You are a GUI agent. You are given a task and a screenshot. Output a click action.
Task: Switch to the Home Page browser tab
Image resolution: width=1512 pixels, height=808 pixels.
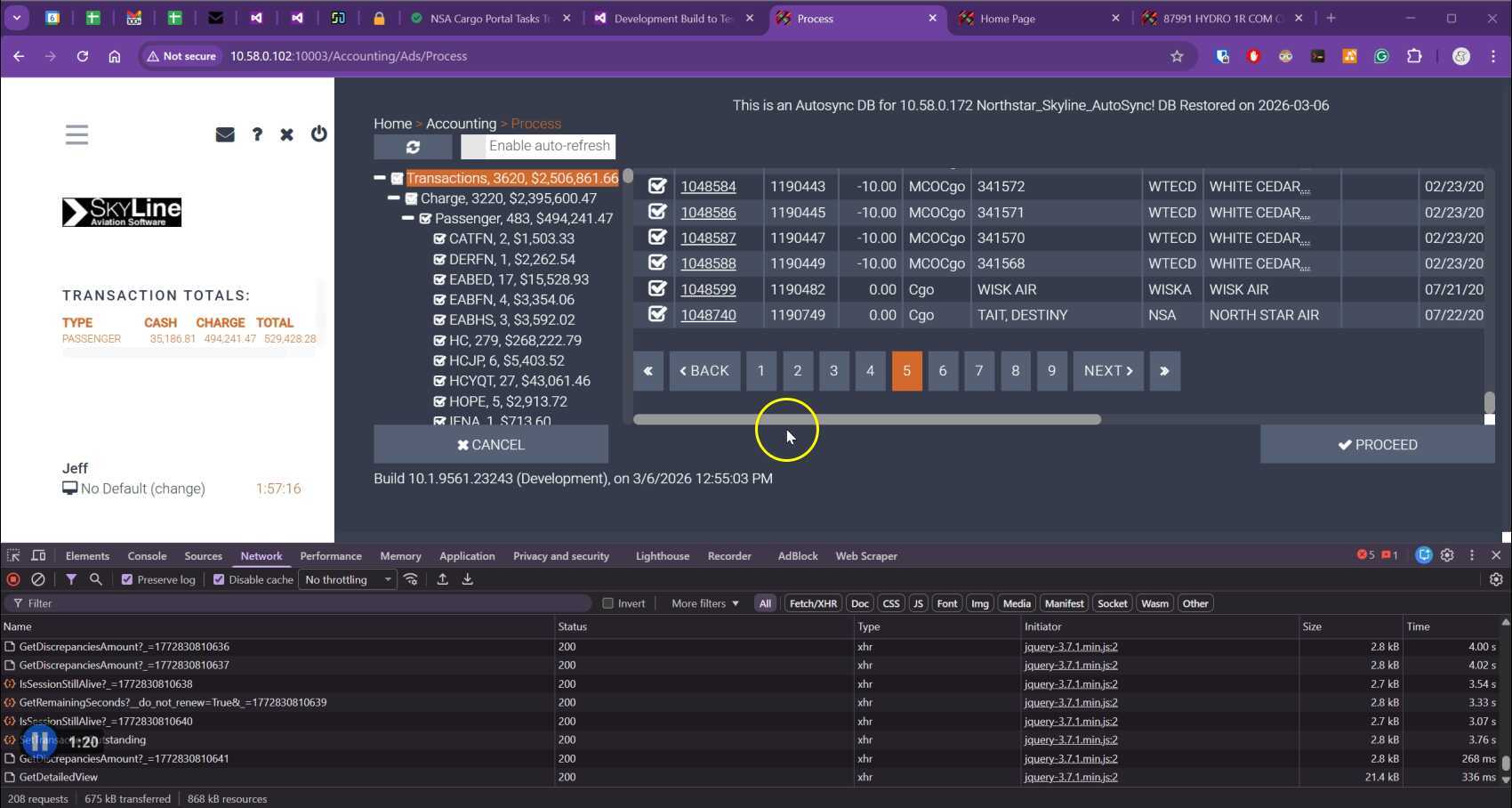tap(1007, 19)
